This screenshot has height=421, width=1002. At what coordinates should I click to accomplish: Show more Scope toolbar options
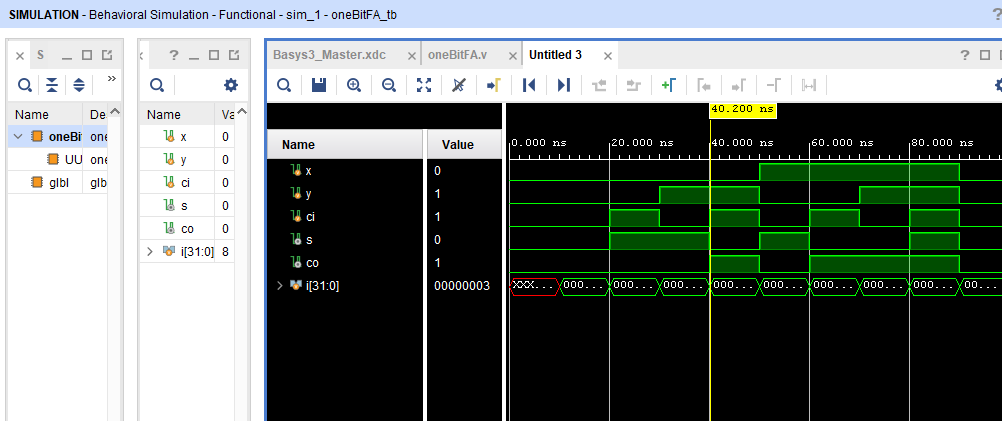[111, 79]
